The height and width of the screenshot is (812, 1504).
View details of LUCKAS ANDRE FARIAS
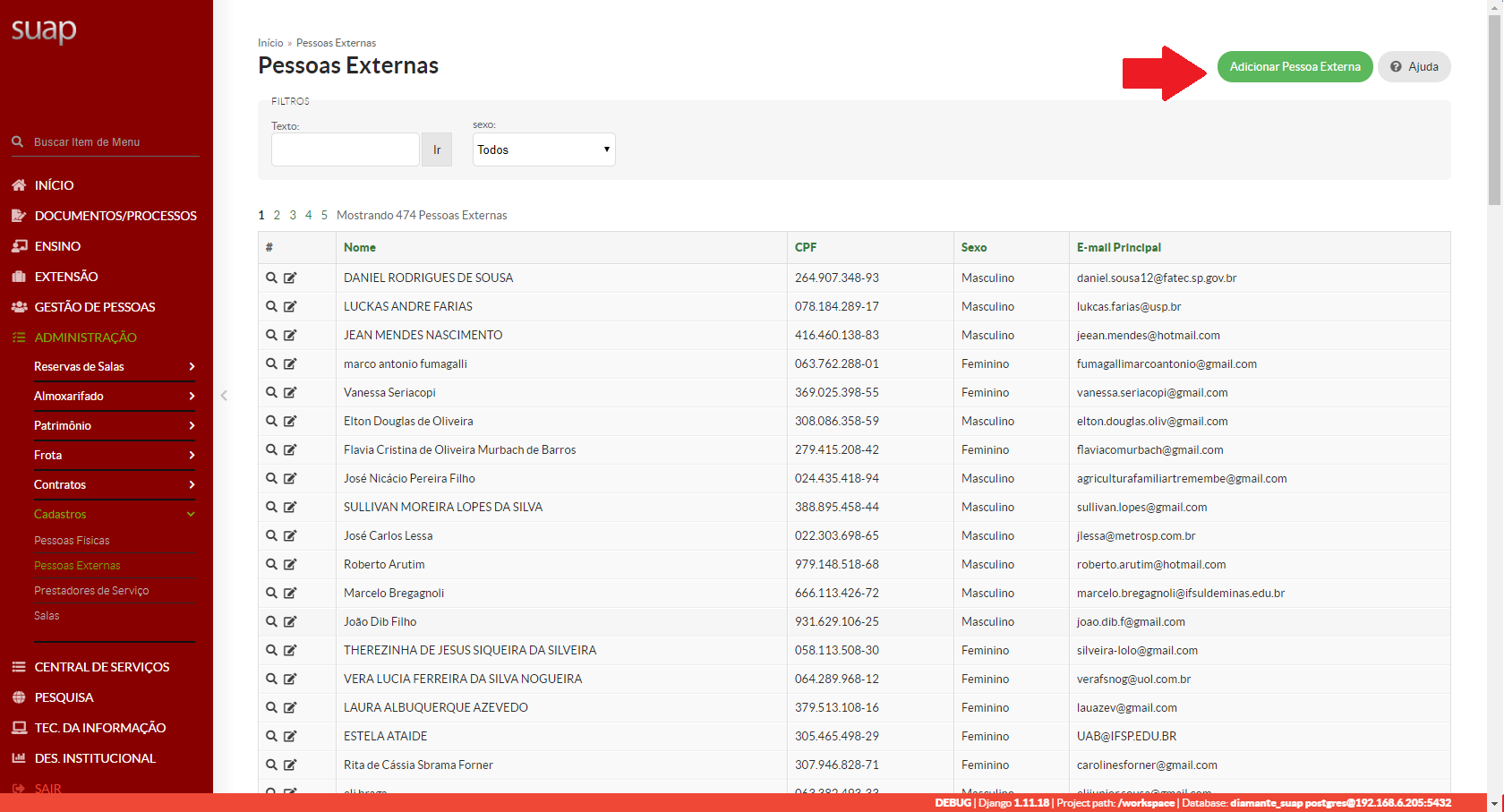[x=271, y=306]
